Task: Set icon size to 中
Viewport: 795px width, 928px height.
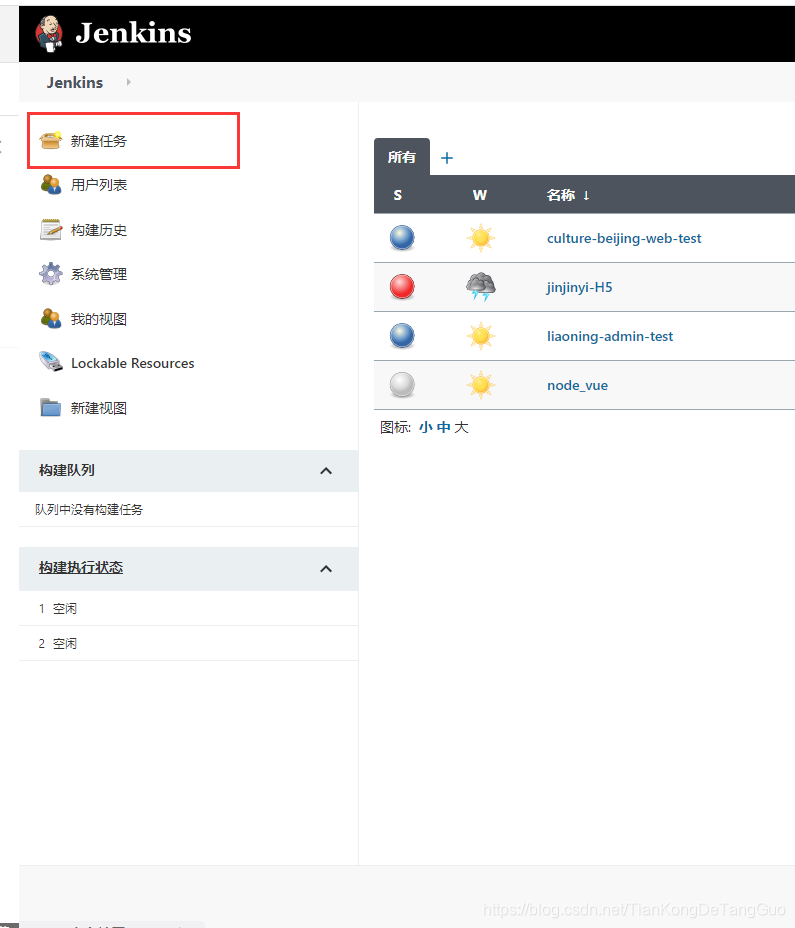Action: tap(443, 427)
